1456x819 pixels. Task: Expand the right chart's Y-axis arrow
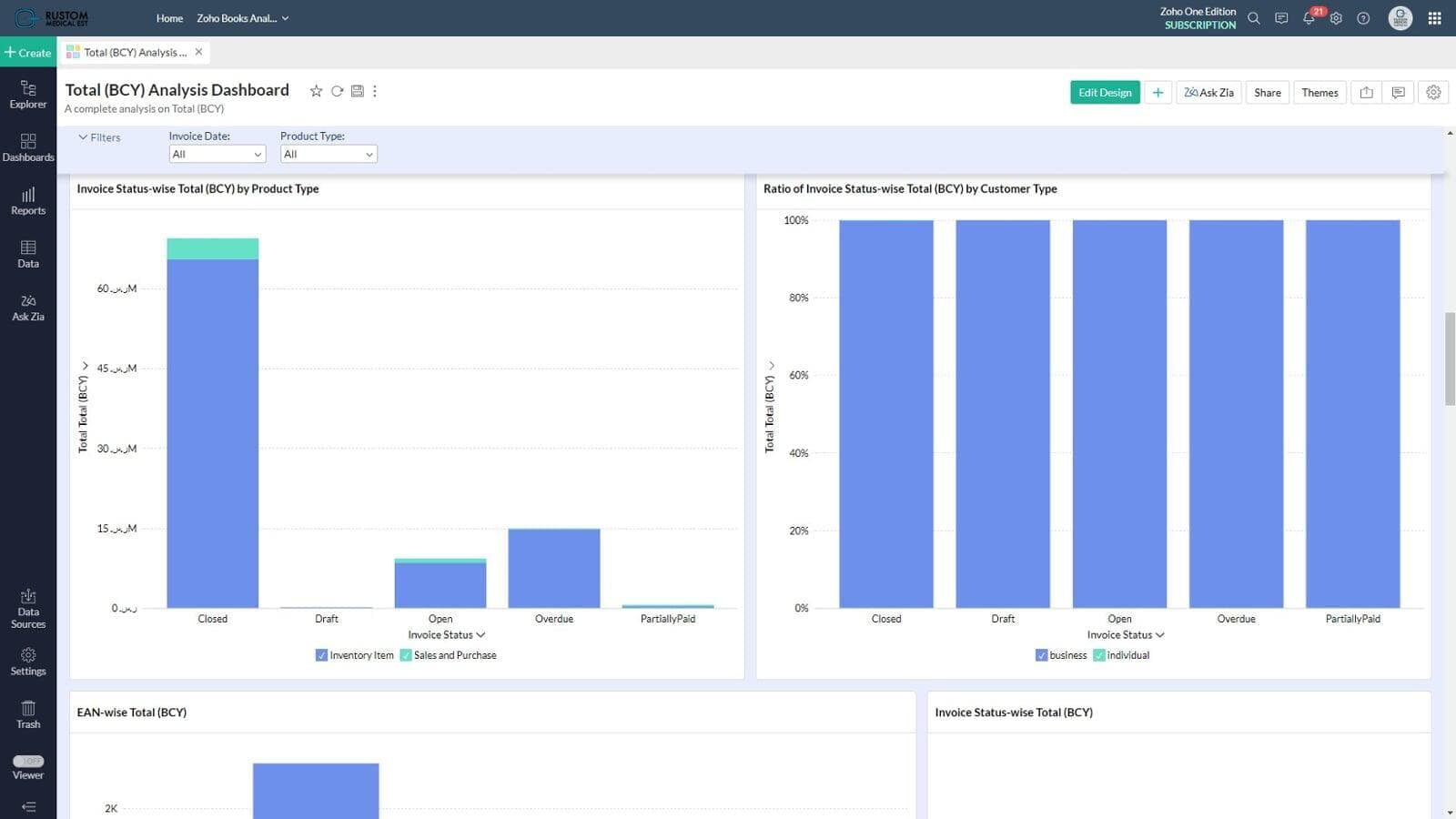[x=772, y=366]
